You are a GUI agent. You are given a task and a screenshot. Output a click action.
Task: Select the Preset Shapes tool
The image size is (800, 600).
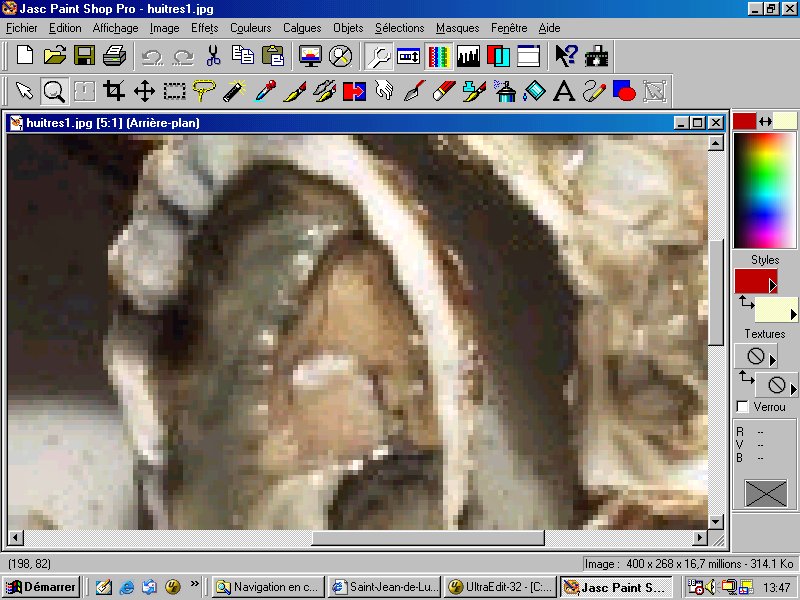[x=624, y=91]
